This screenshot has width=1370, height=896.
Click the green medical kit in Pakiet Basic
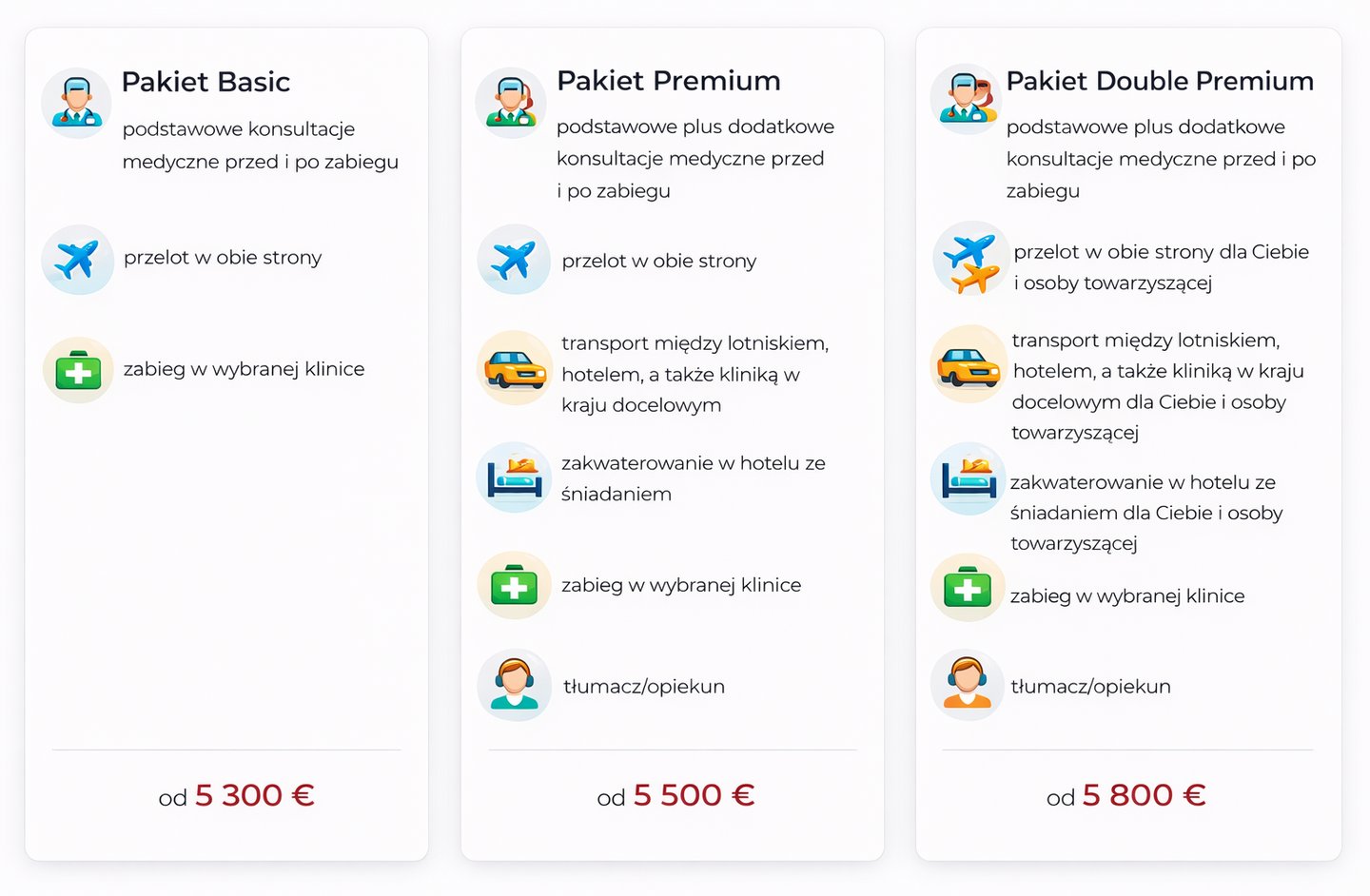[x=78, y=370]
